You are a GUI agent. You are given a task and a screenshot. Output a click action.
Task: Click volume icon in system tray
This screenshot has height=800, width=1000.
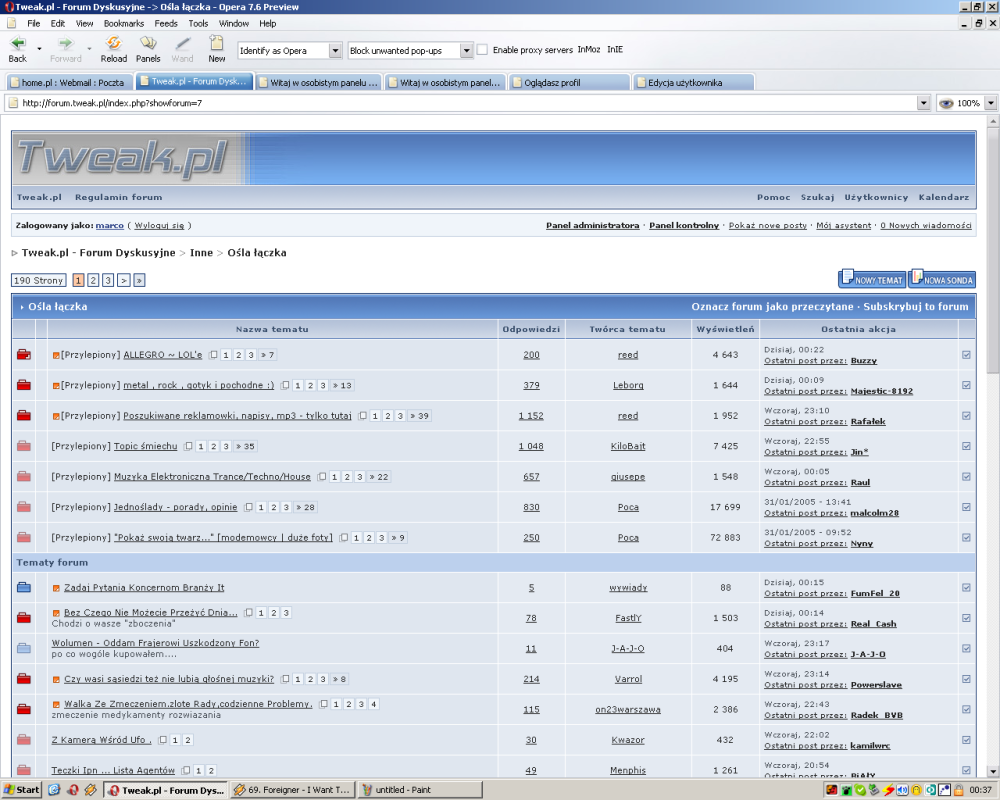tap(902, 790)
